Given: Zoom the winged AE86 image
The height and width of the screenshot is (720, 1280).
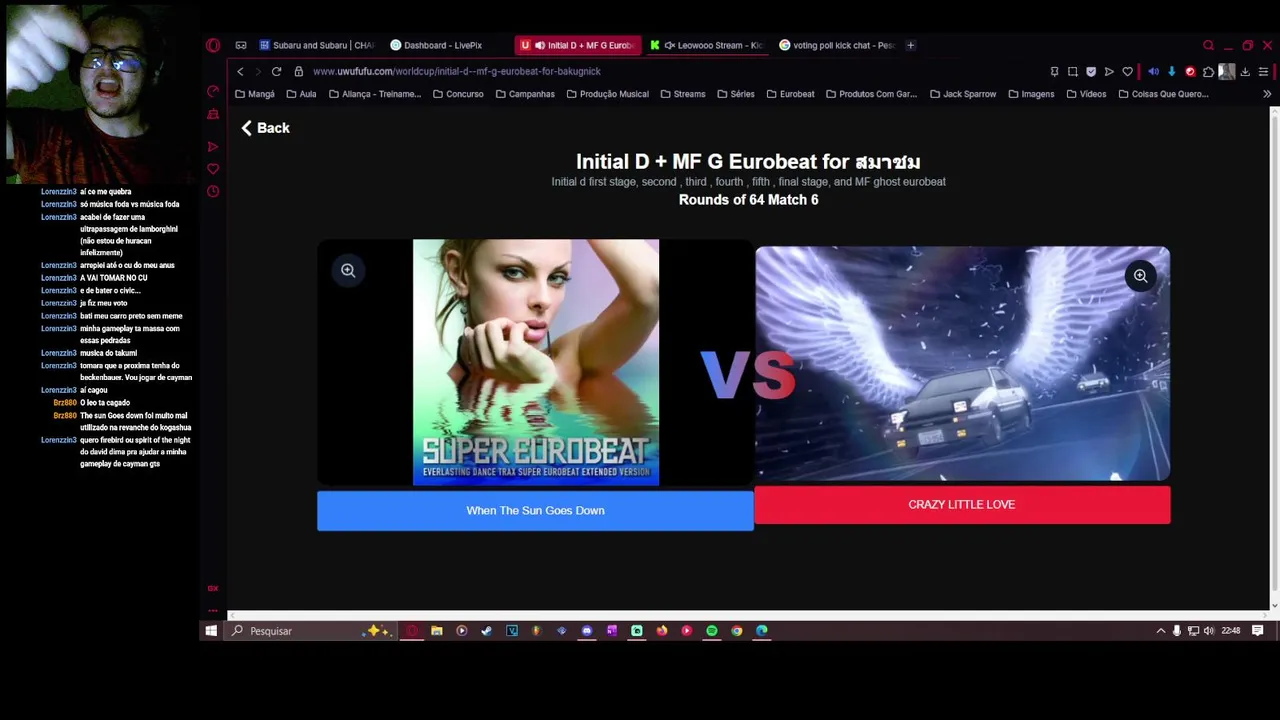Looking at the screenshot, I should pos(1140,276).
